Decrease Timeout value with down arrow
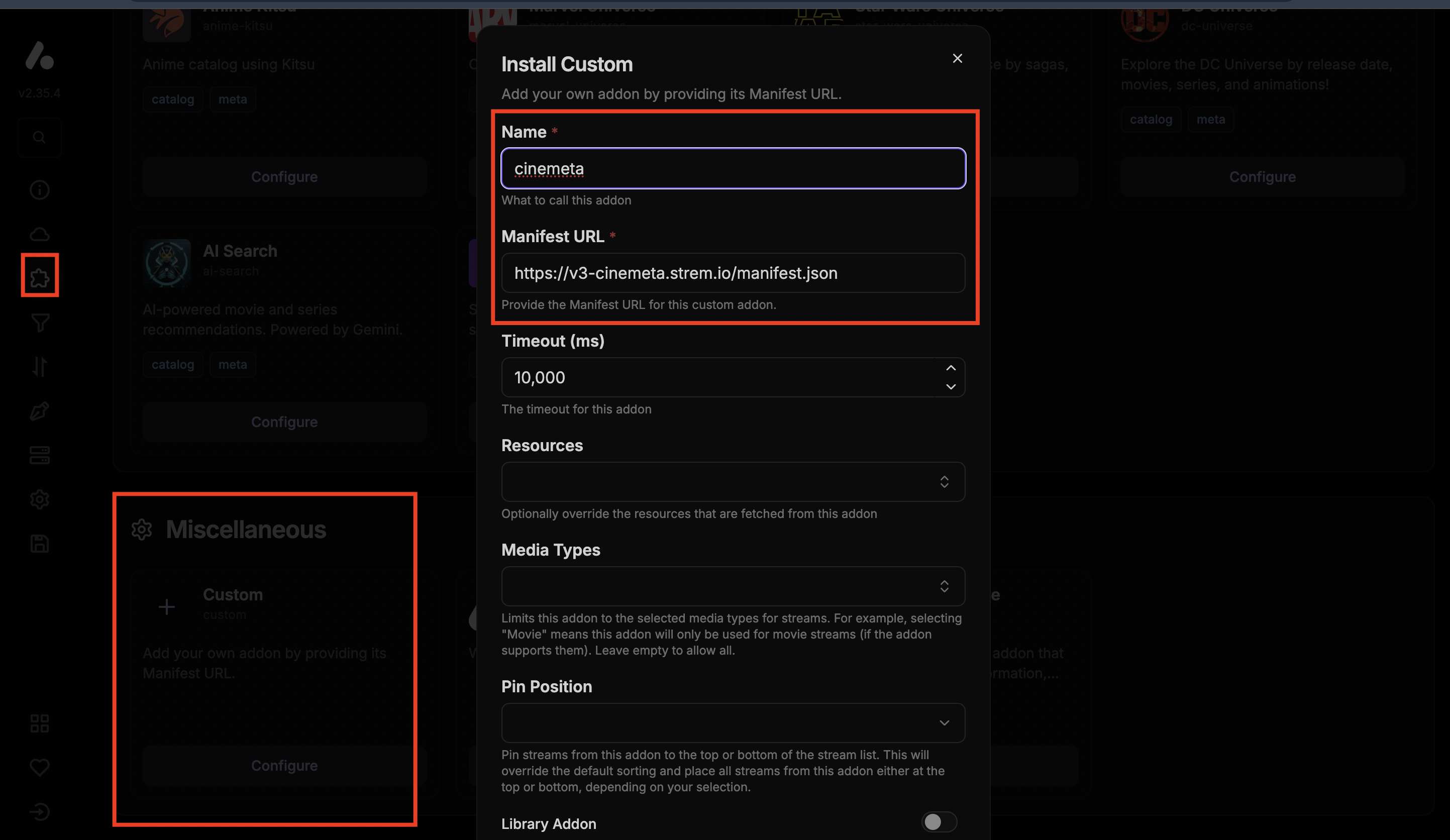The image size is (1450, 840). coord(951,387)
